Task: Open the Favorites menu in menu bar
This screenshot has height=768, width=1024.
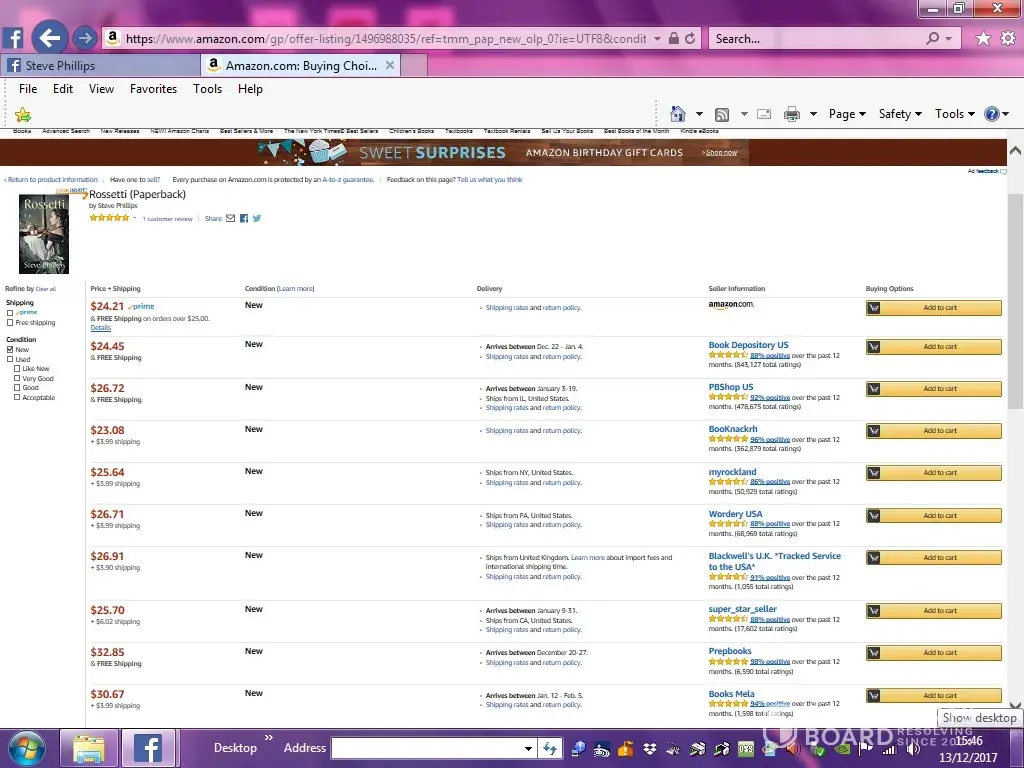Action: point(153,89)
